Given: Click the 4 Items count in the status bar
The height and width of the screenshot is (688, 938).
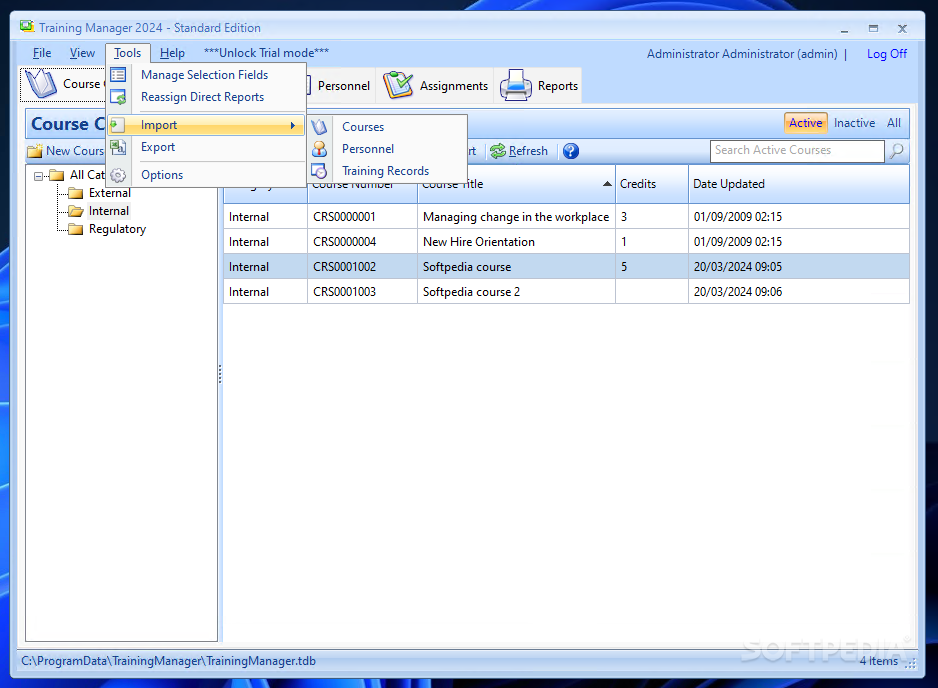Looking at the screenshot, I should (x=878, y=661).
